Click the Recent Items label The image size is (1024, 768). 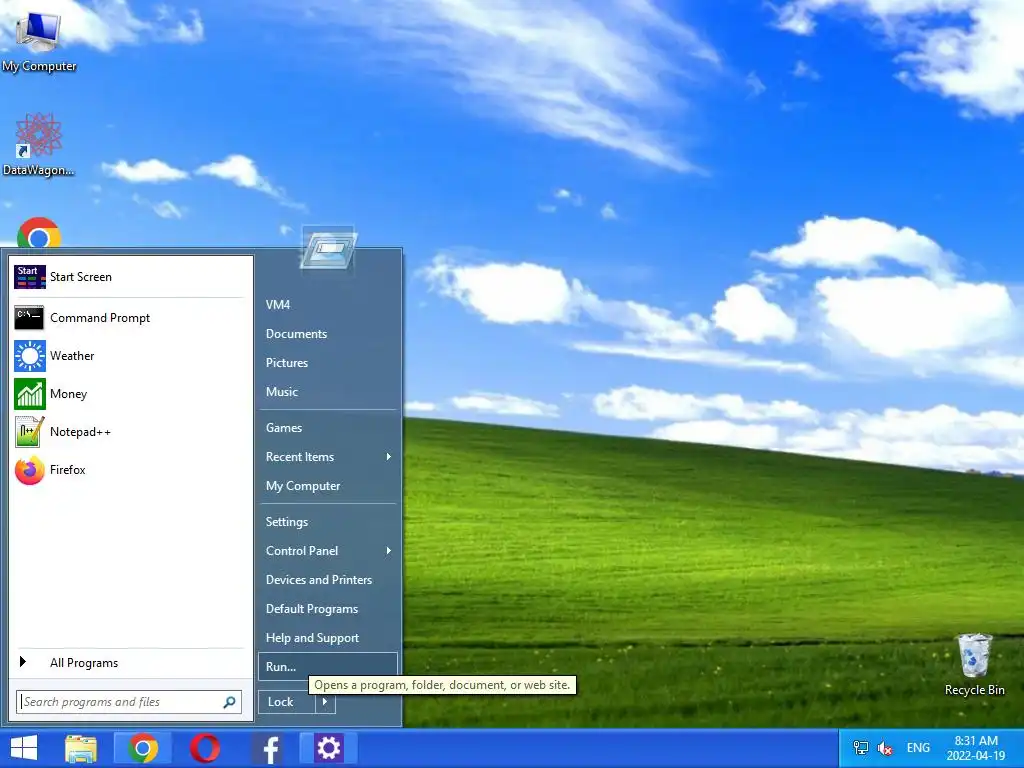click(x=300, y=457)
